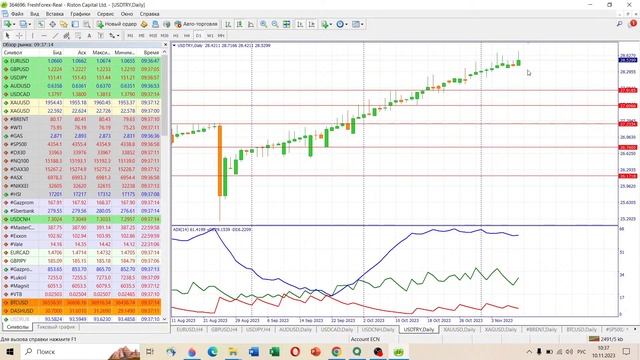Screen dimensions: 640x360
Task: Toggle Chart Shift icon
Action: tap(312, 24)
